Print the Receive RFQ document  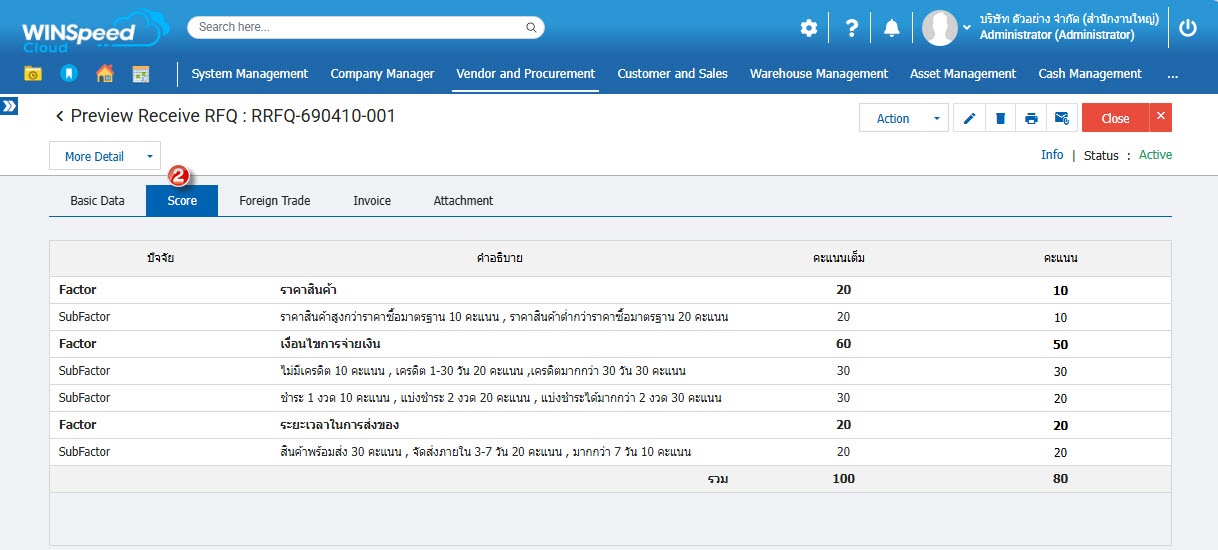(1031, 119)
